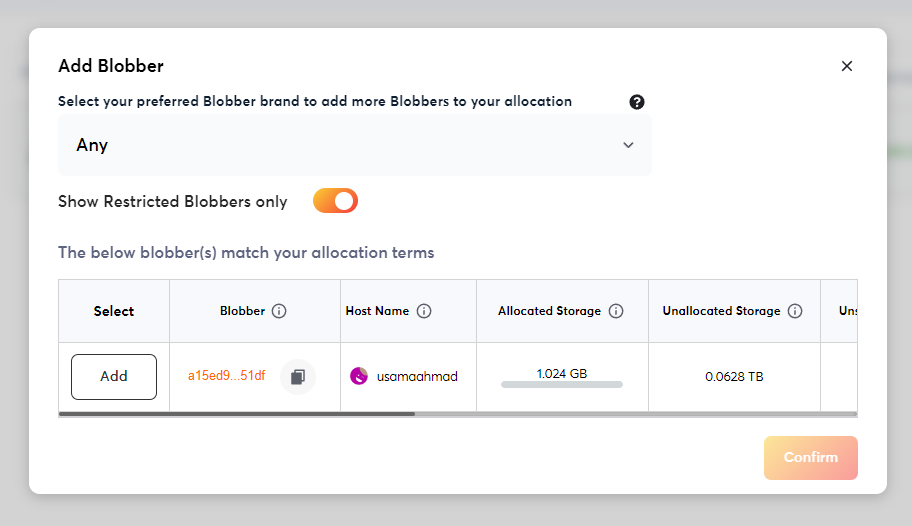Click the Confirm button
912x526 pixels.
811,458
